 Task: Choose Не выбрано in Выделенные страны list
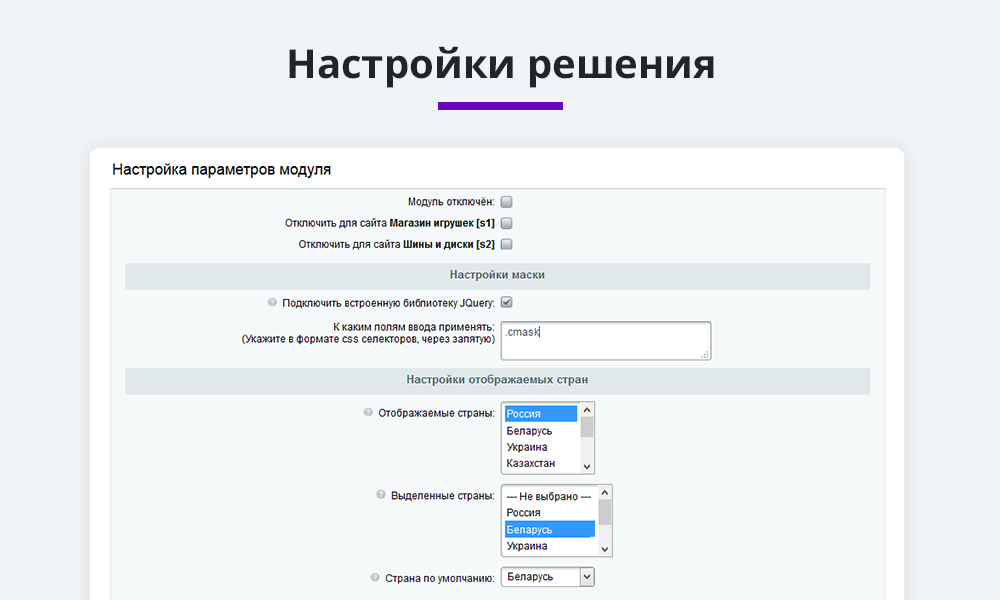(x=550, y=496)
